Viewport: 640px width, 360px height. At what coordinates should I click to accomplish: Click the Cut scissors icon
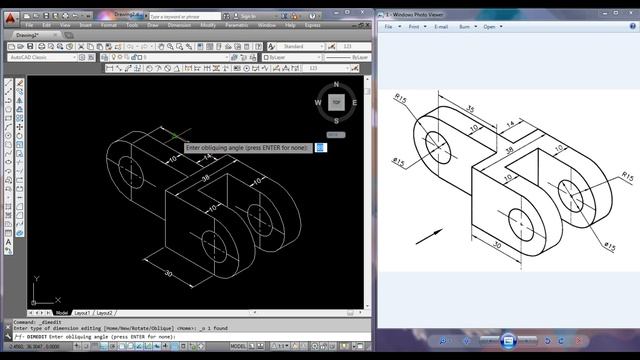(x=81, y=47)
